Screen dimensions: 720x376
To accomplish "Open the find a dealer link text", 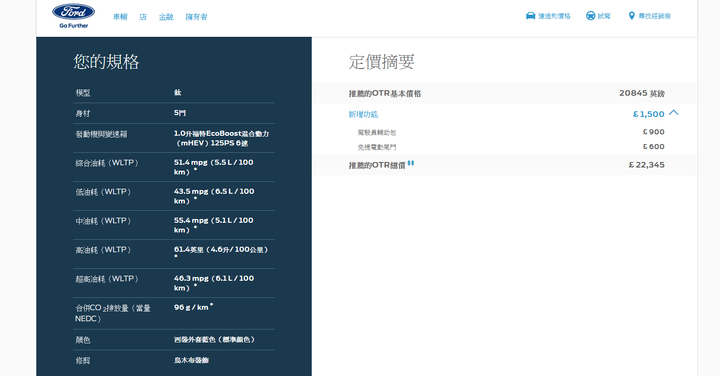I will [x=654, y=16].
